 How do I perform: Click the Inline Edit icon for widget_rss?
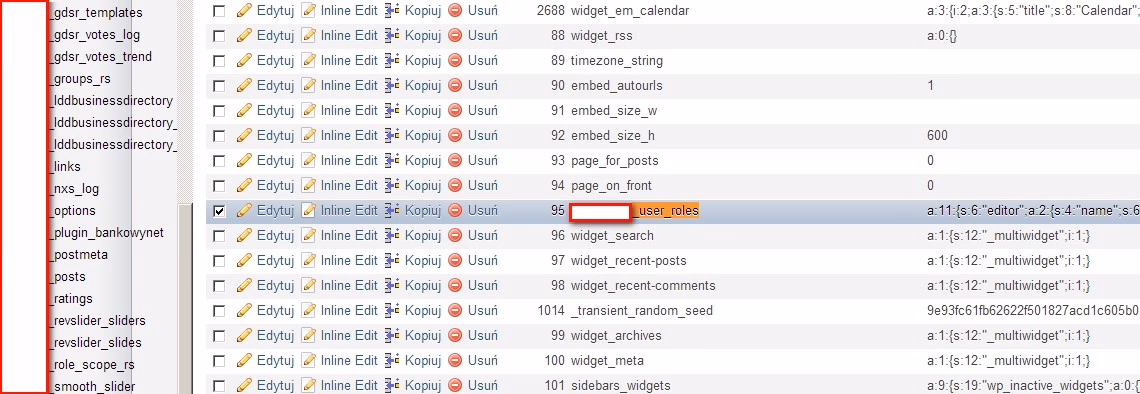309,36
